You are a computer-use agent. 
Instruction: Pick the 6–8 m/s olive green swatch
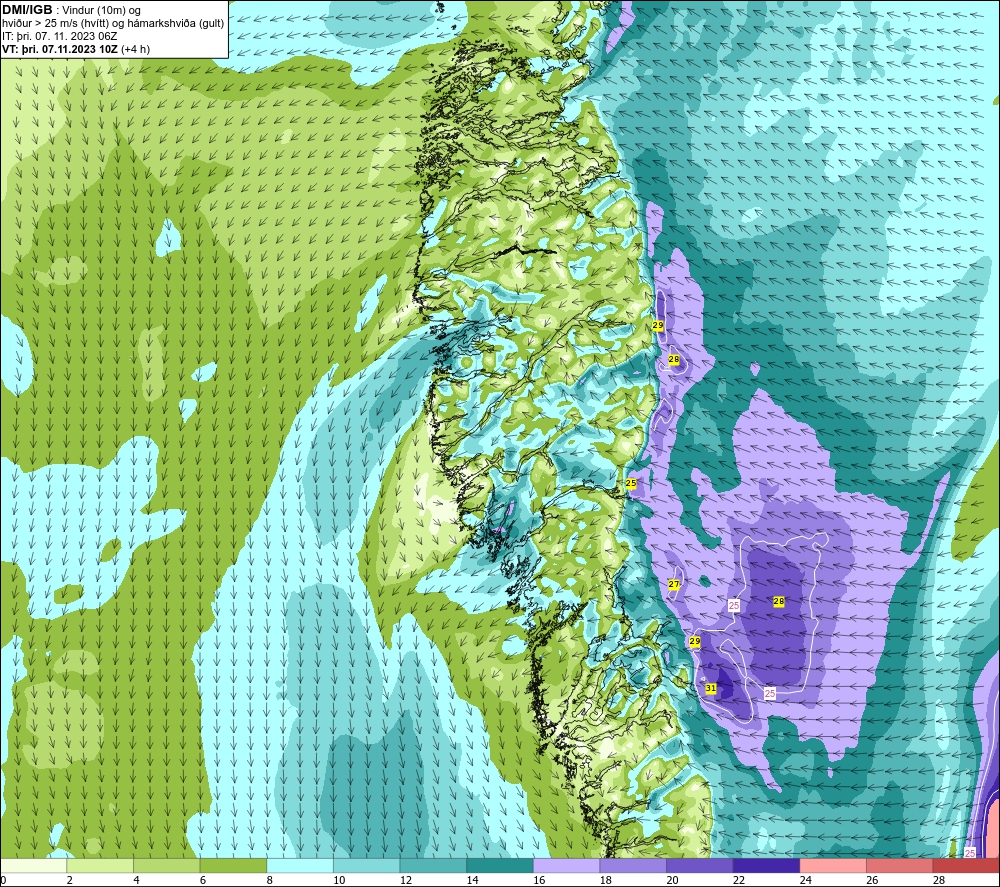click(x=233, y=865)
